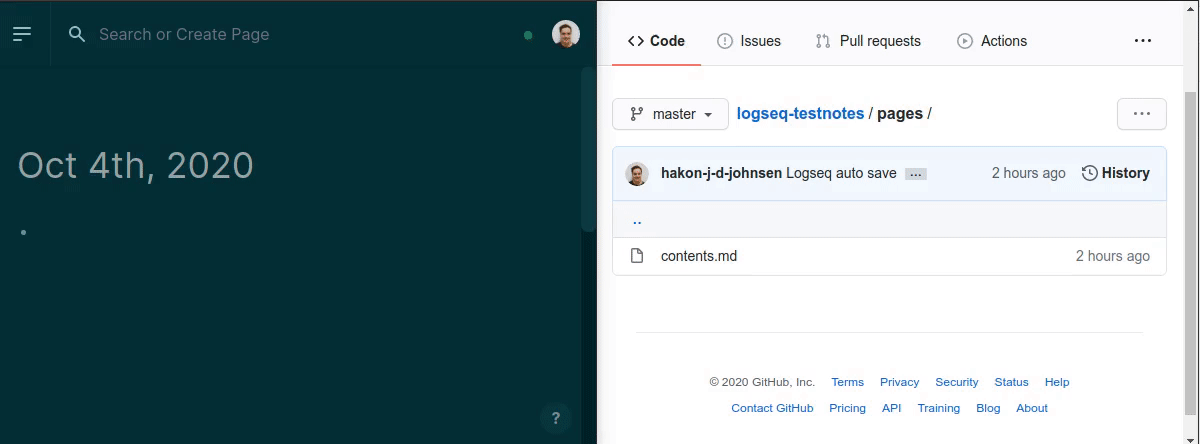Viewport: 1200px width, 444px height.
Task: Go up to parent directory link
Action: pos(637,220)
